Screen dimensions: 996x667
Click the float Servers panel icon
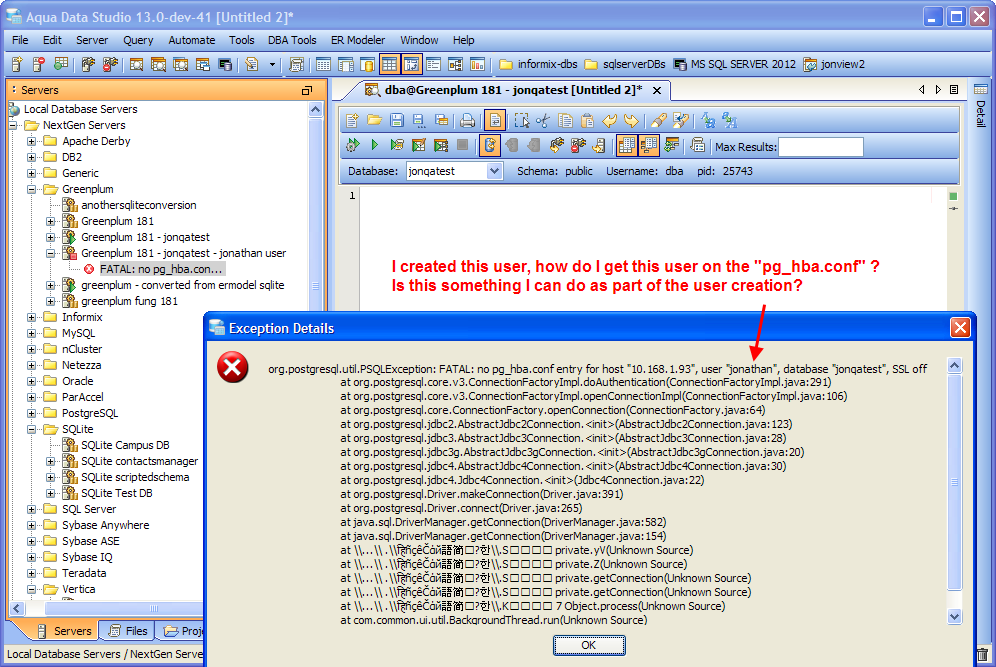tap(307, 90)
